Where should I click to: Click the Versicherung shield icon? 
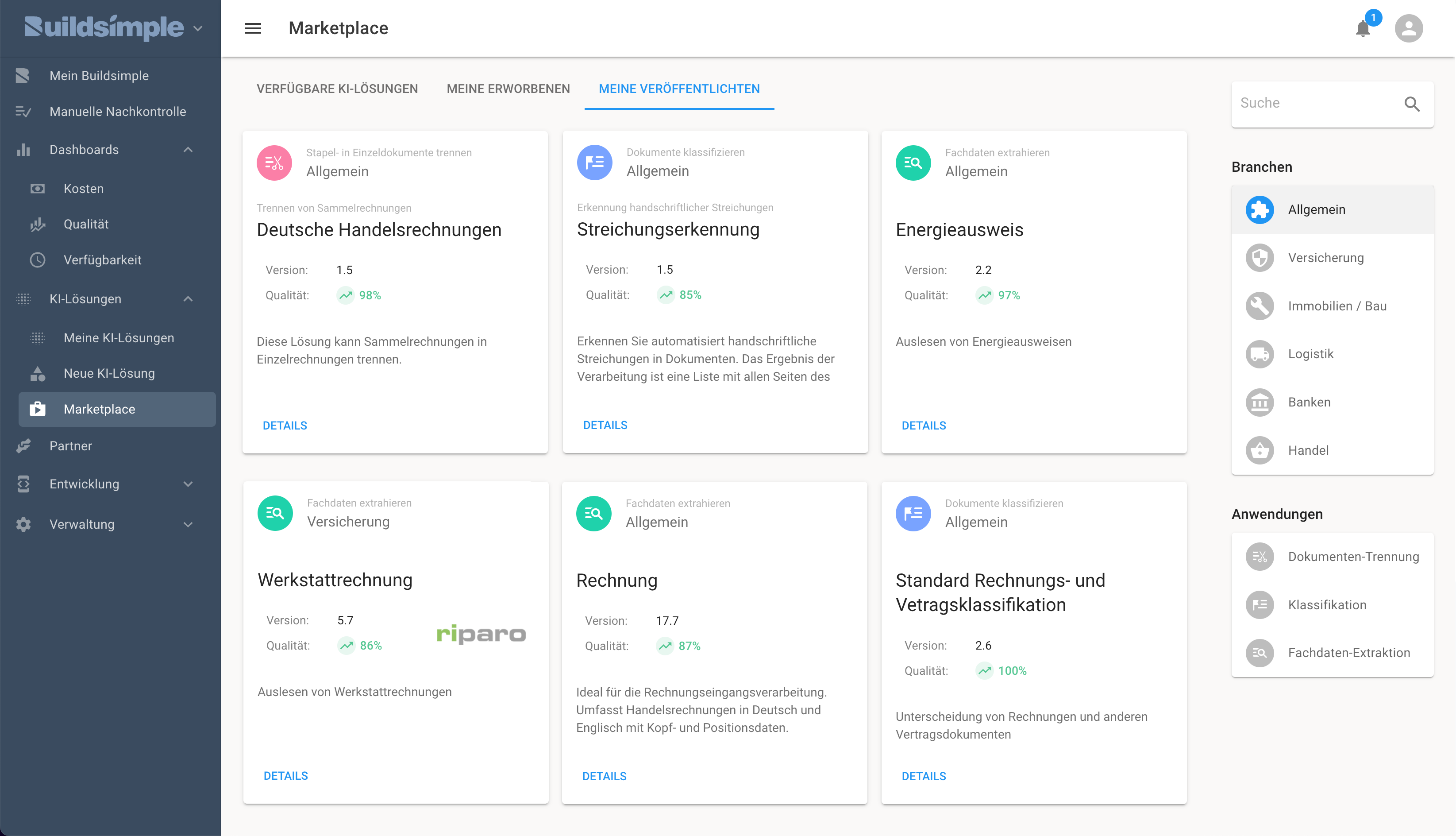1259,258
